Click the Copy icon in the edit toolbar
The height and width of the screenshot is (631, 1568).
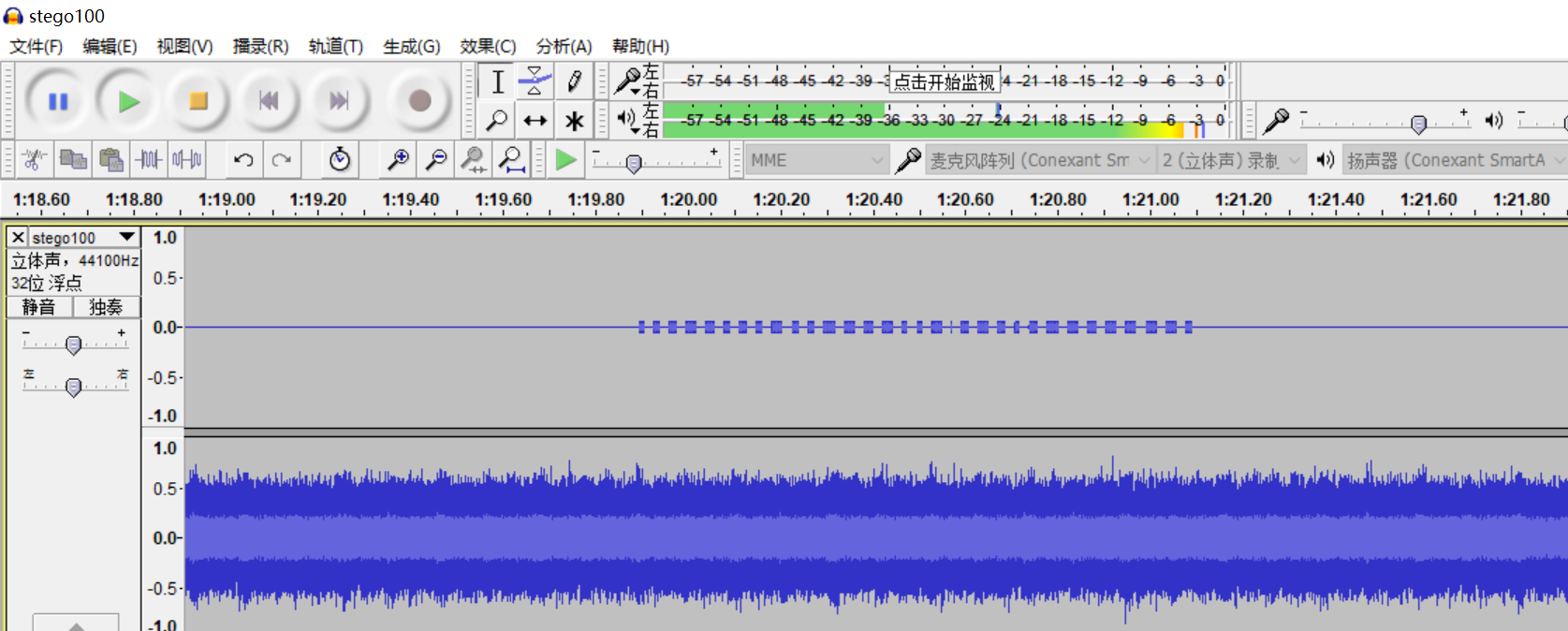(x=73, y=160)
